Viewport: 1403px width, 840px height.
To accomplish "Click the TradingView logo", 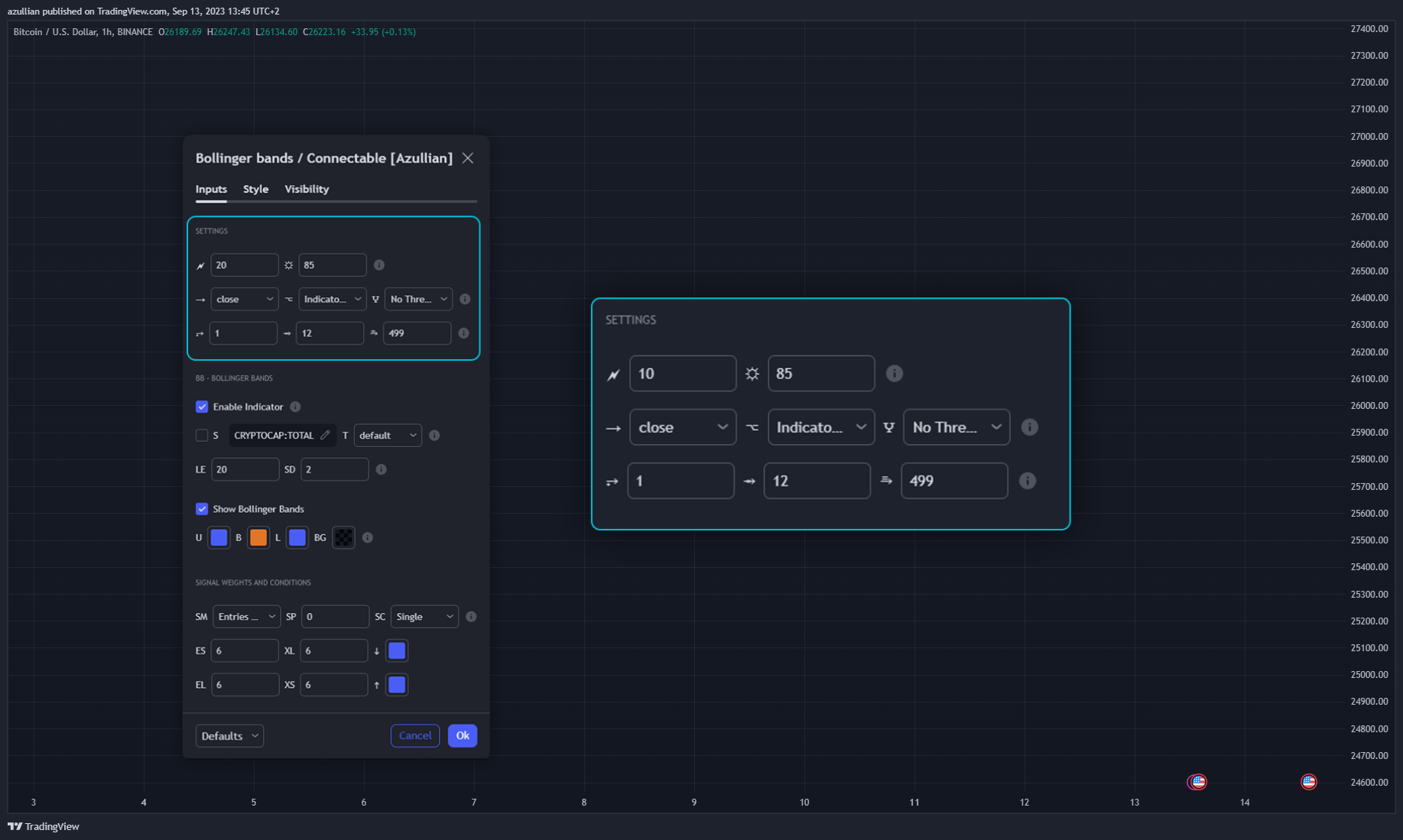I will coord(44,826).
